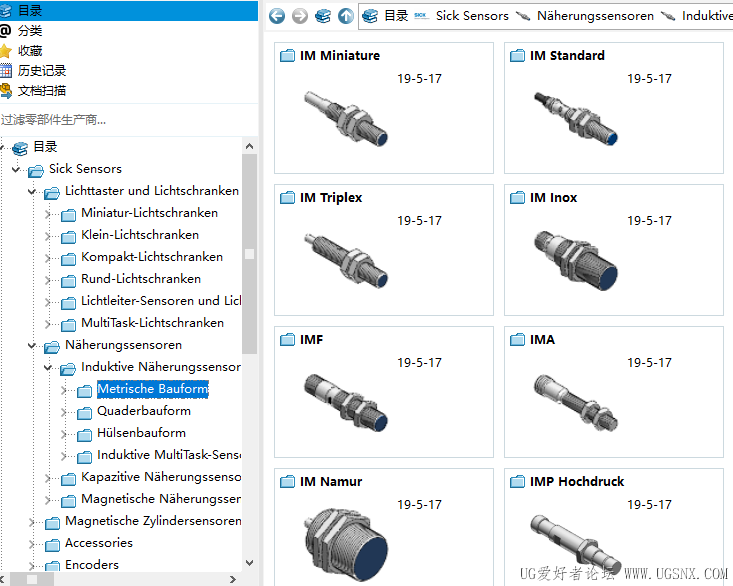The image size is (733, 586).
Task: Open the IMF sensor thumbnail
Action: point(346,403)
